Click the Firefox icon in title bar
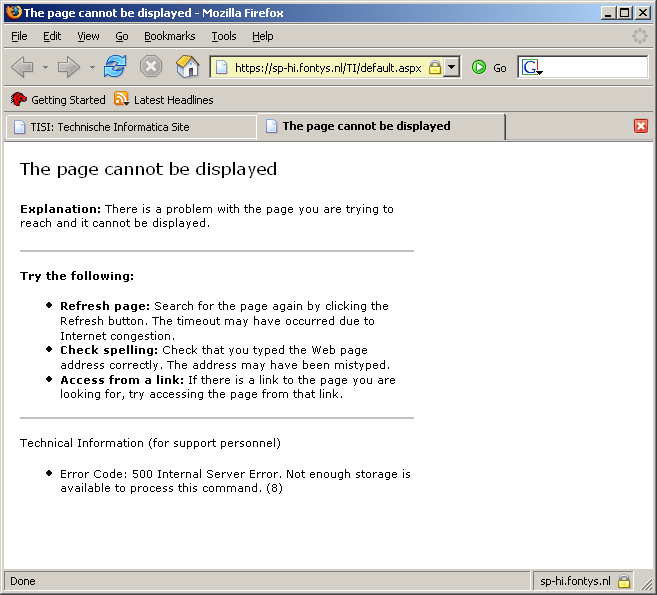657x595 pixels. point(13,12)
